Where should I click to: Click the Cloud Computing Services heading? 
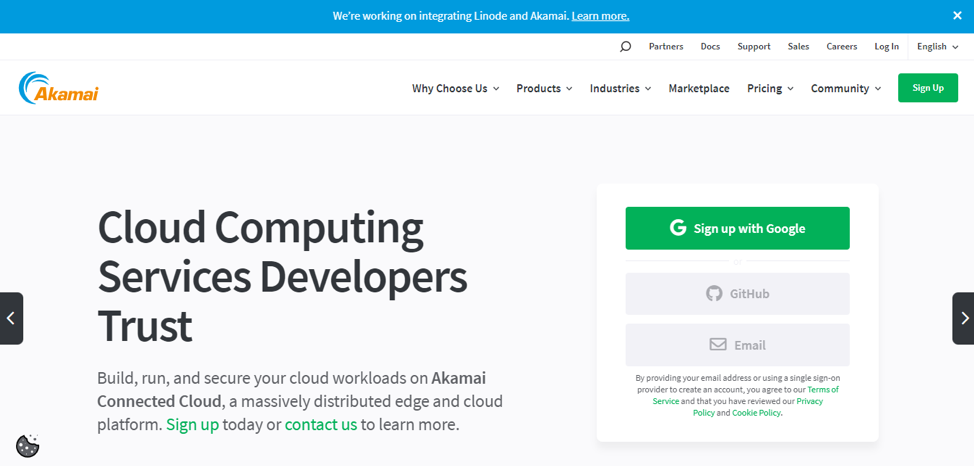pyautogui.click(x=283, y=276)
